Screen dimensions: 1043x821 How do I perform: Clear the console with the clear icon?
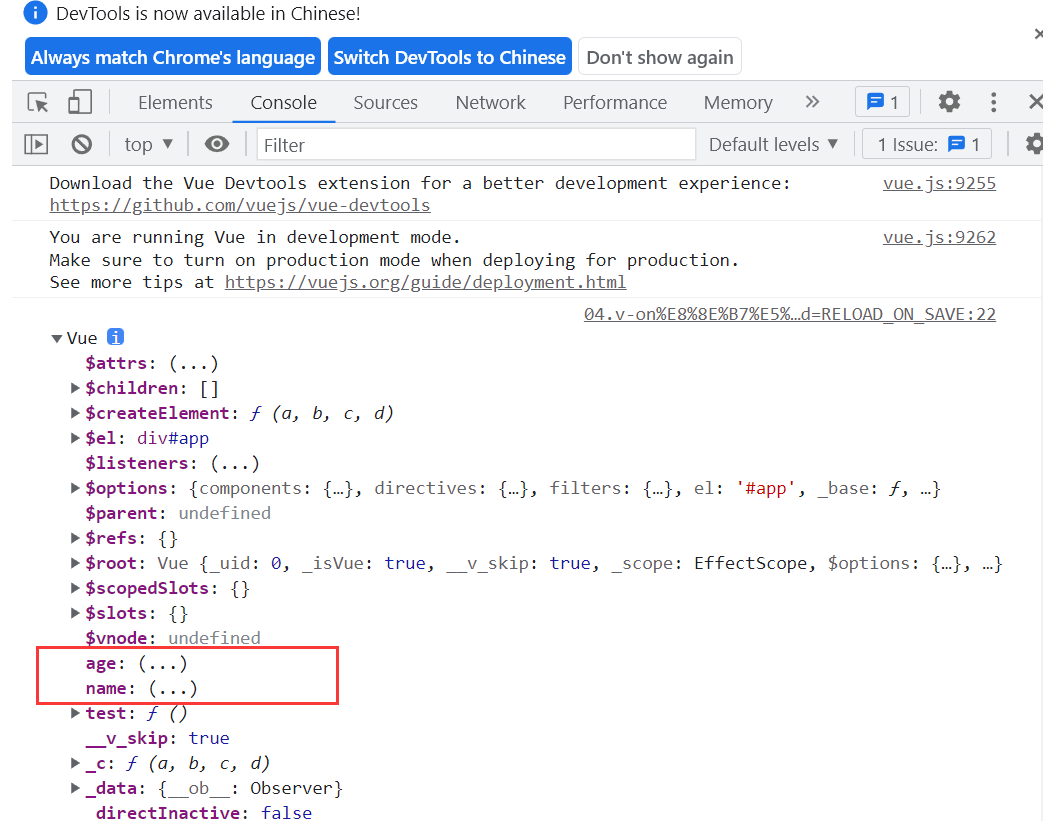(82, 145)
